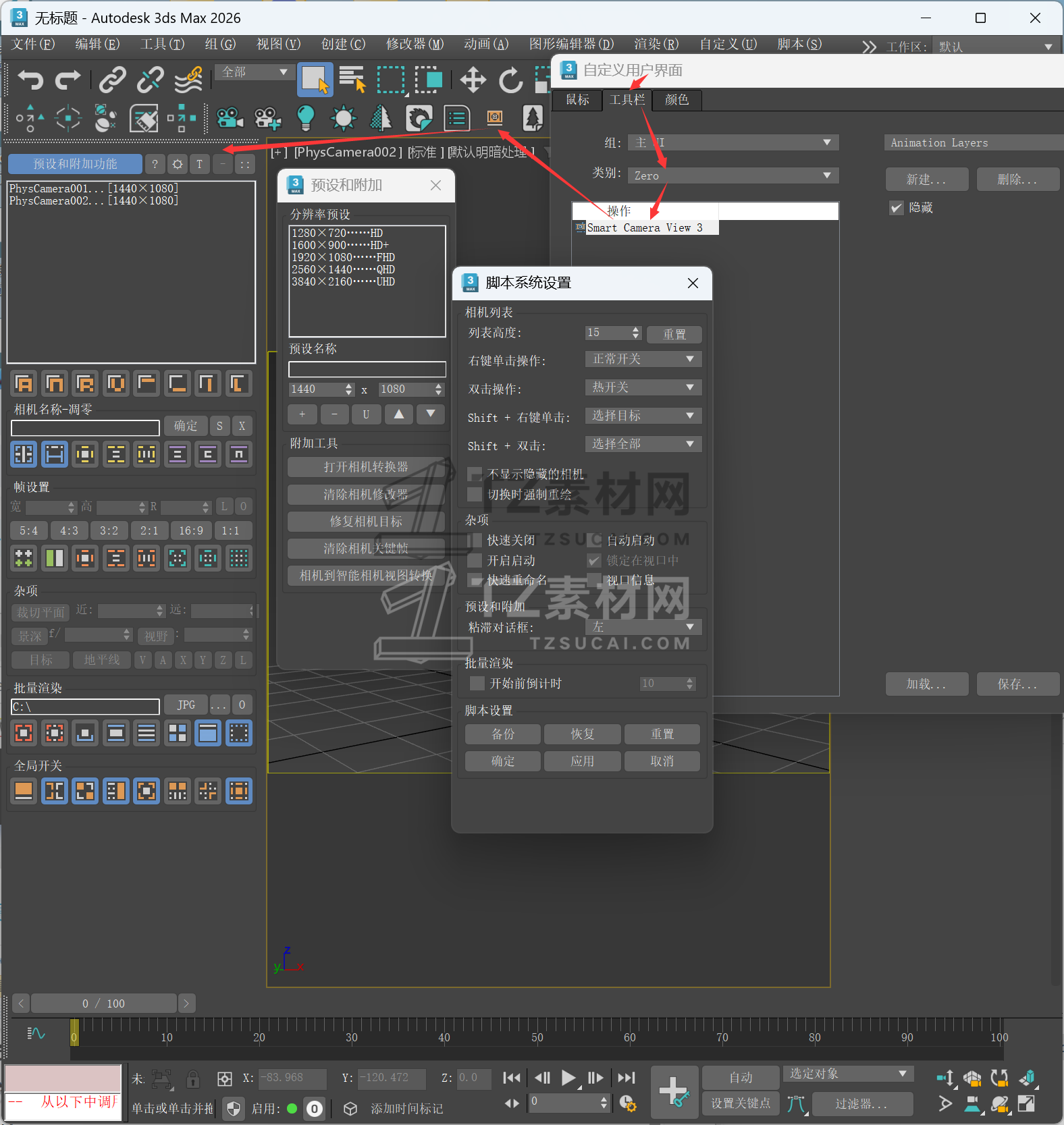Click the large plus key icon

674,1091
